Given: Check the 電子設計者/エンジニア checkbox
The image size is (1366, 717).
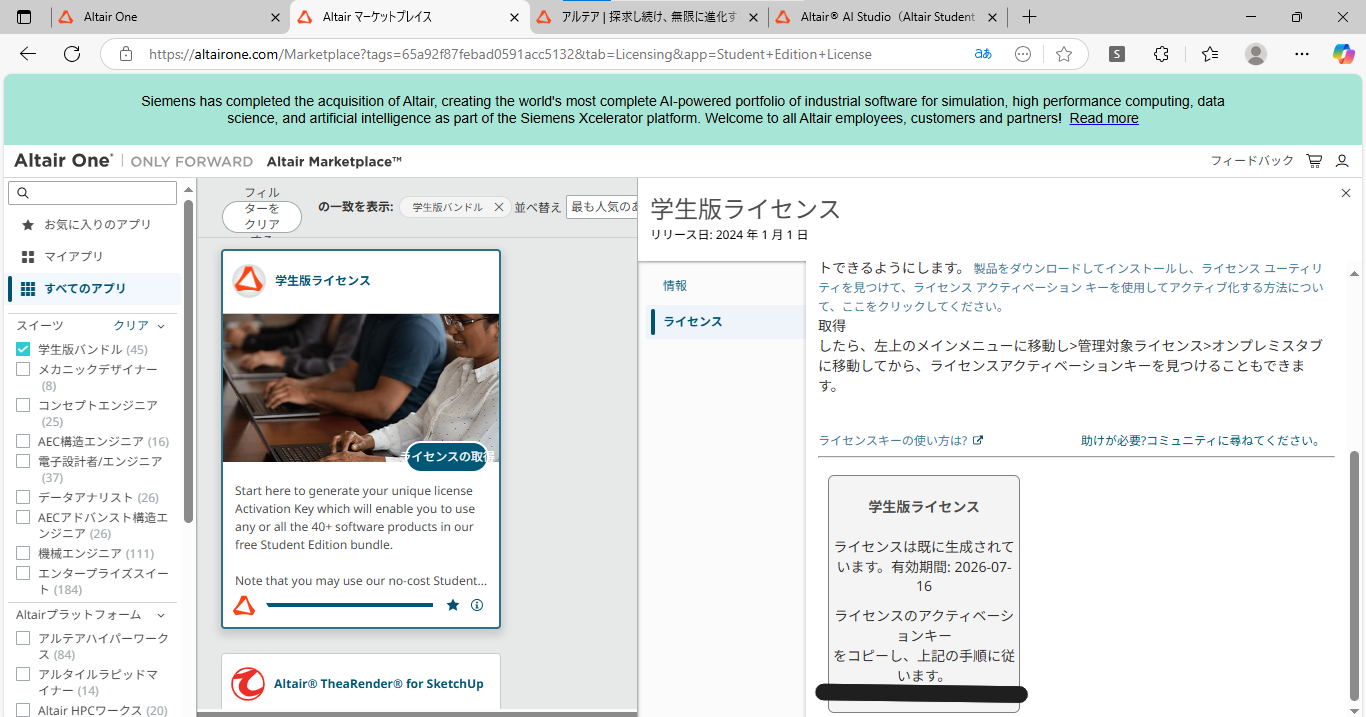Looking at the screenshot, I should [x=23, y=461].
